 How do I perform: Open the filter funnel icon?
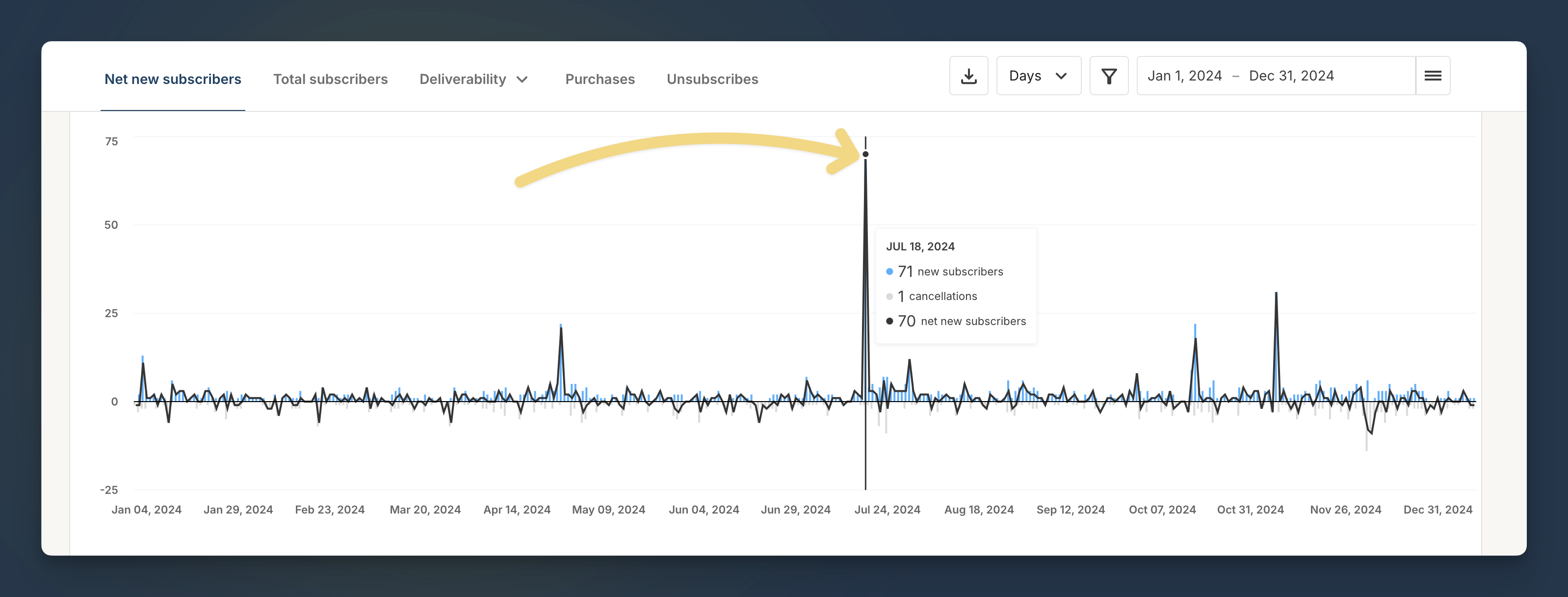(x=1108, y=76)
